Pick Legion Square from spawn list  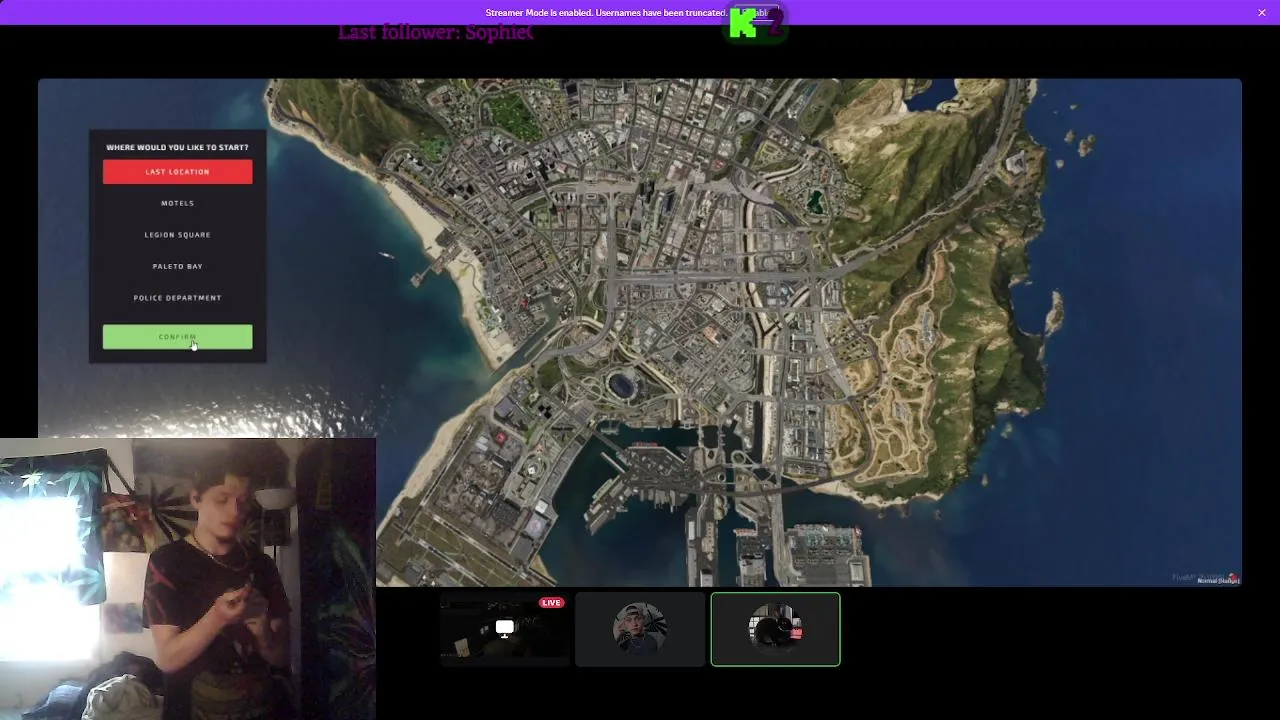click(x=177, y=235)
